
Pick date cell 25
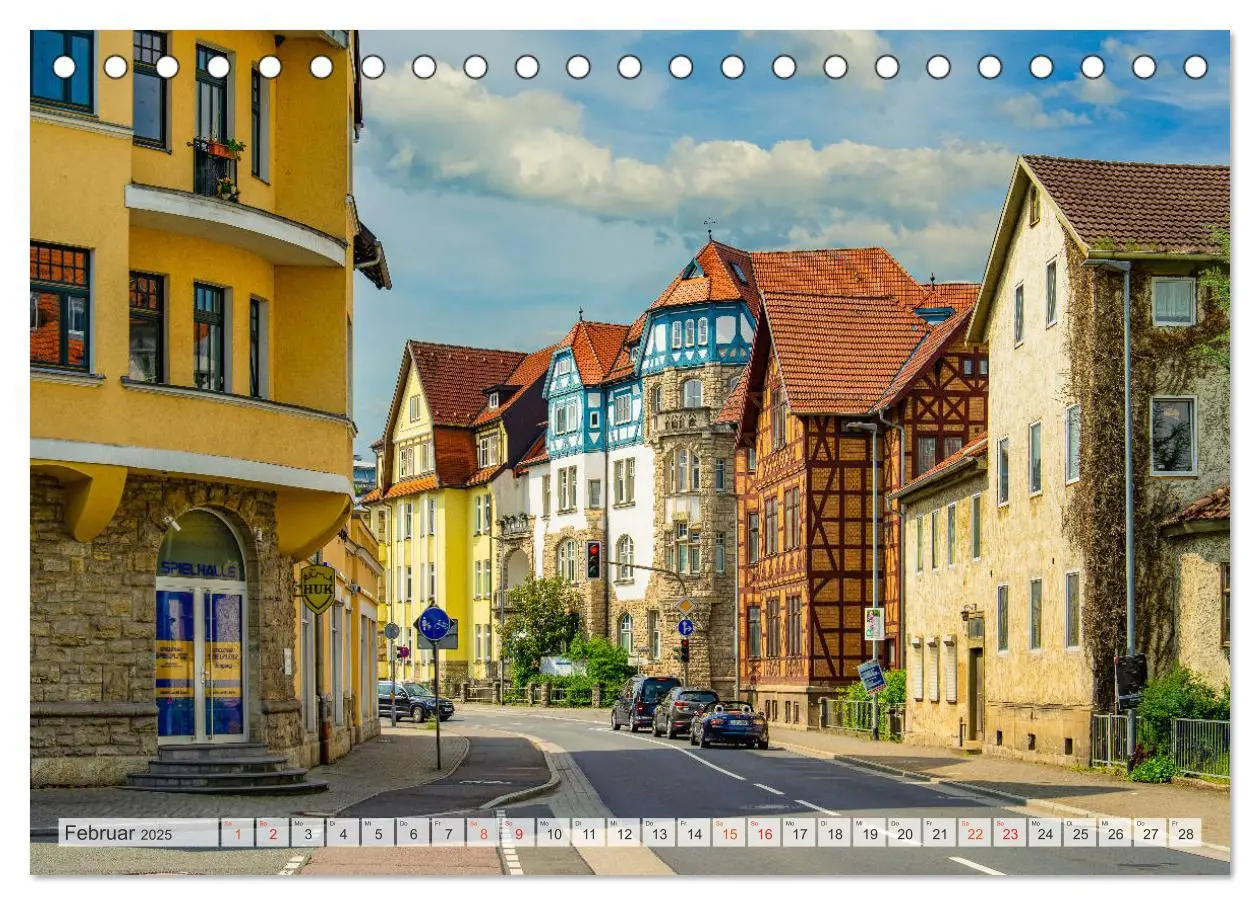[1079, 832]
